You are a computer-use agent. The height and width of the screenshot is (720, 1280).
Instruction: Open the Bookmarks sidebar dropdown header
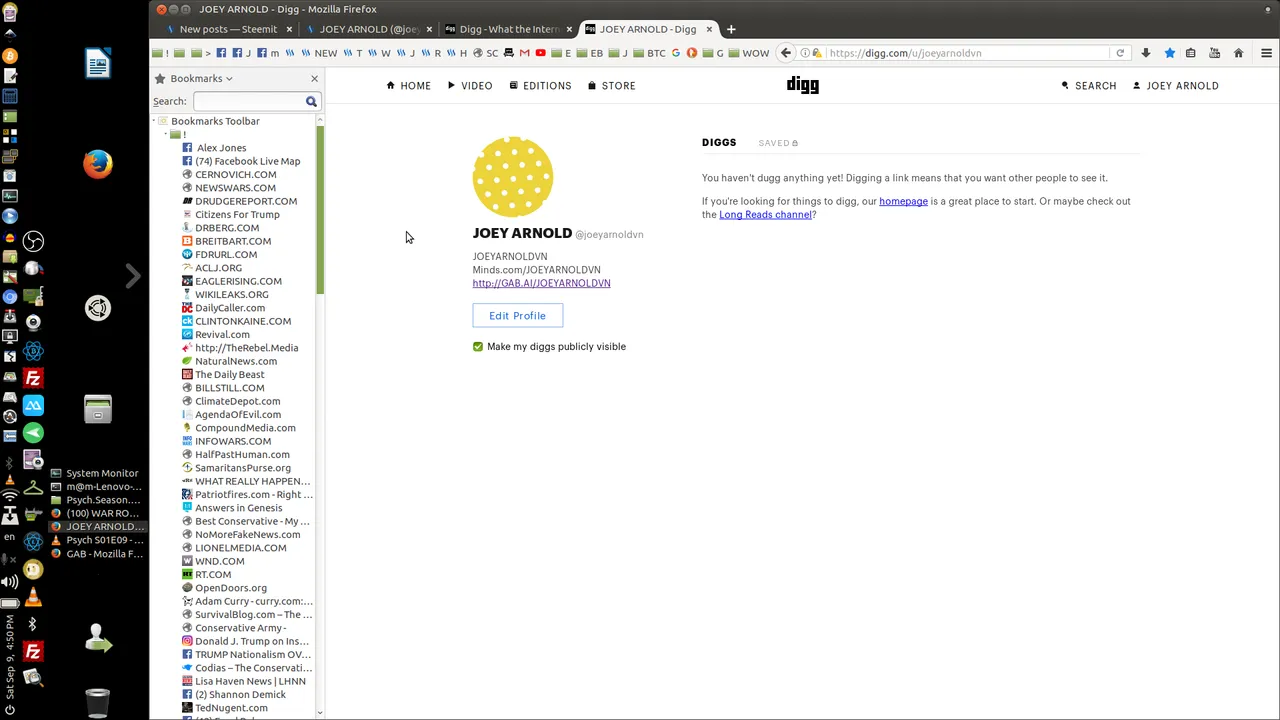(x=201, y=78)
